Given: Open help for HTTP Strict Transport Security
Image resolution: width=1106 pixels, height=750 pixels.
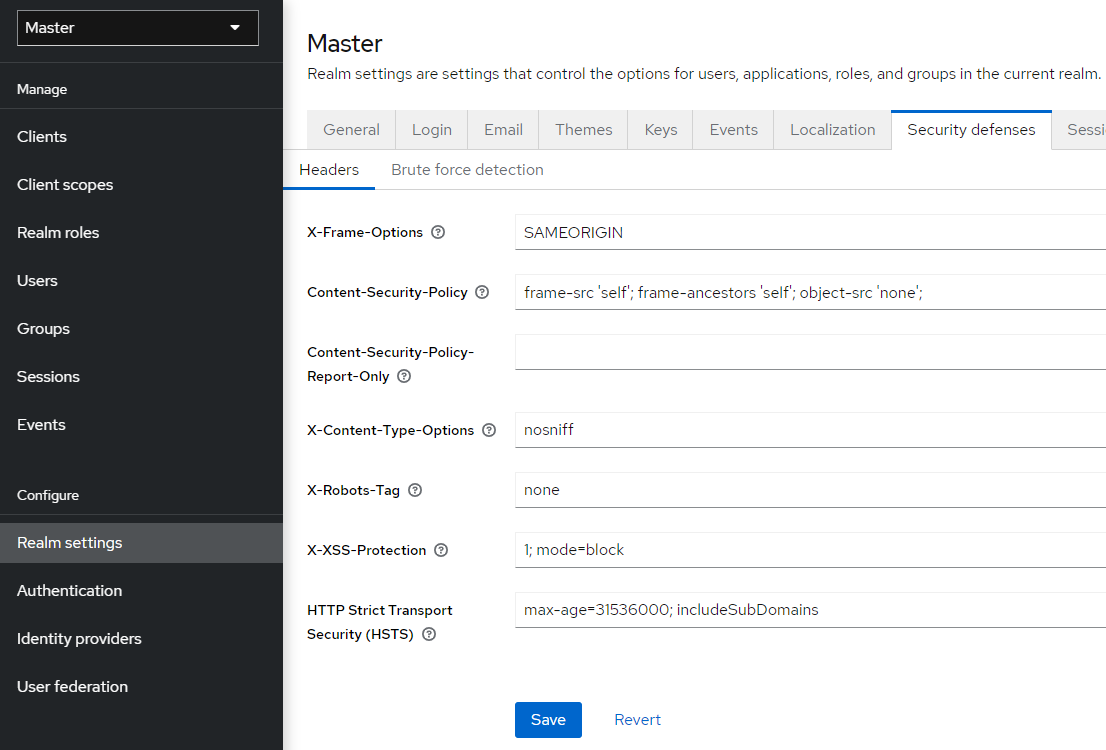Looking at the screenshot, I should pyautogui.click(x=429, y=634).
